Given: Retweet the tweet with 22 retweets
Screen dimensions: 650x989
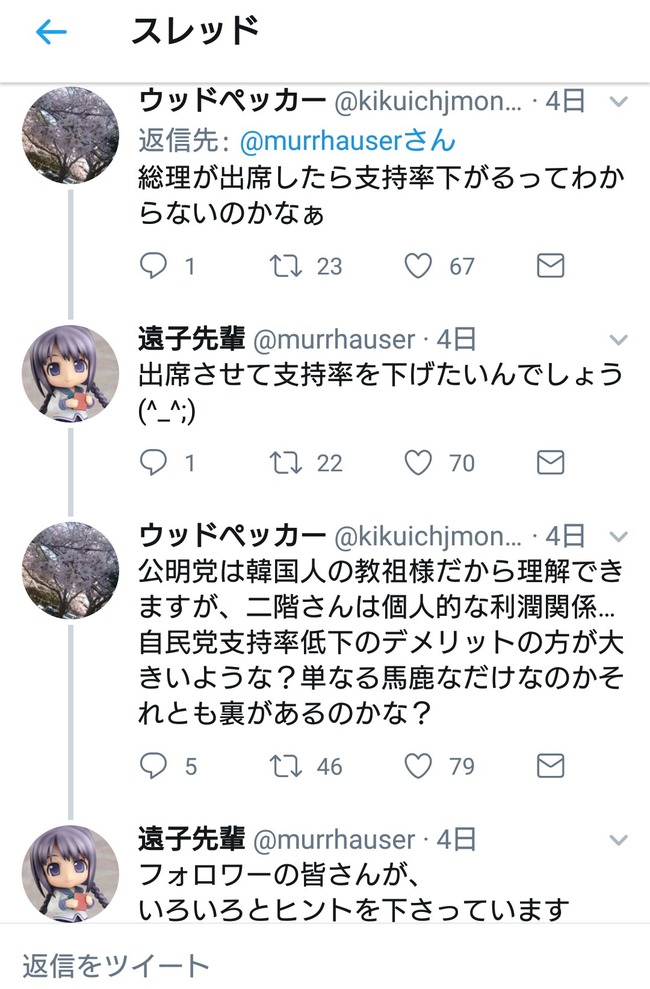Looking at the screenshot, I should 285,462.
